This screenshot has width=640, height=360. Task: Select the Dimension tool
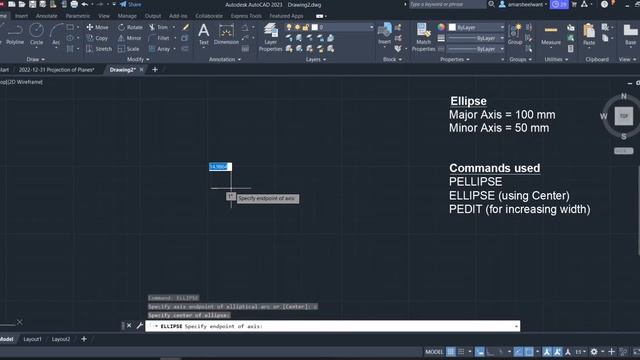pyautogui.click(x=226, y=34)
